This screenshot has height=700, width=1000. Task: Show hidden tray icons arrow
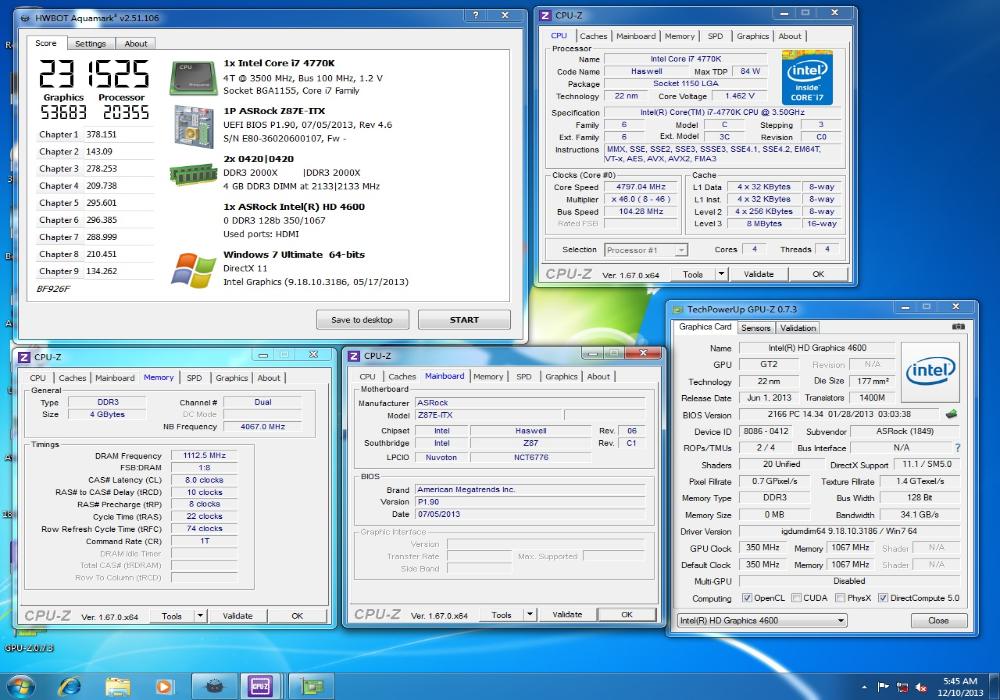coord(864,687)
